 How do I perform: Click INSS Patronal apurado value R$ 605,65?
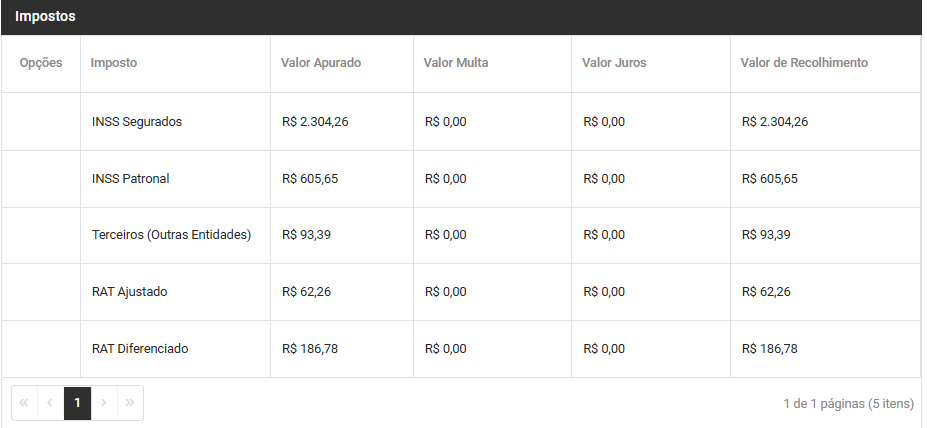pyautogui.click(x=310, y=179)
